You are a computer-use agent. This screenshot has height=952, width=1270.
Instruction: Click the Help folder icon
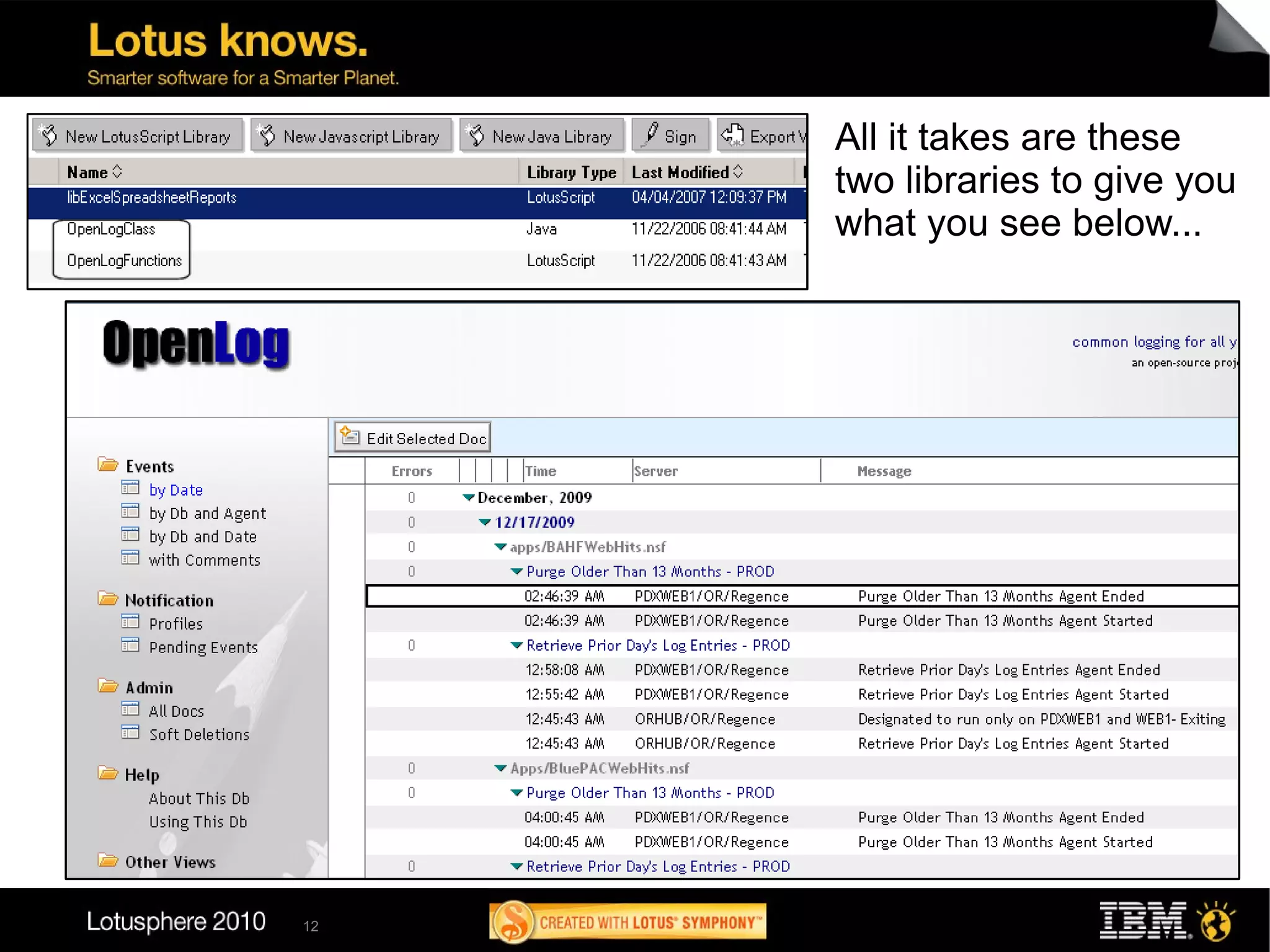pos(108,773)
